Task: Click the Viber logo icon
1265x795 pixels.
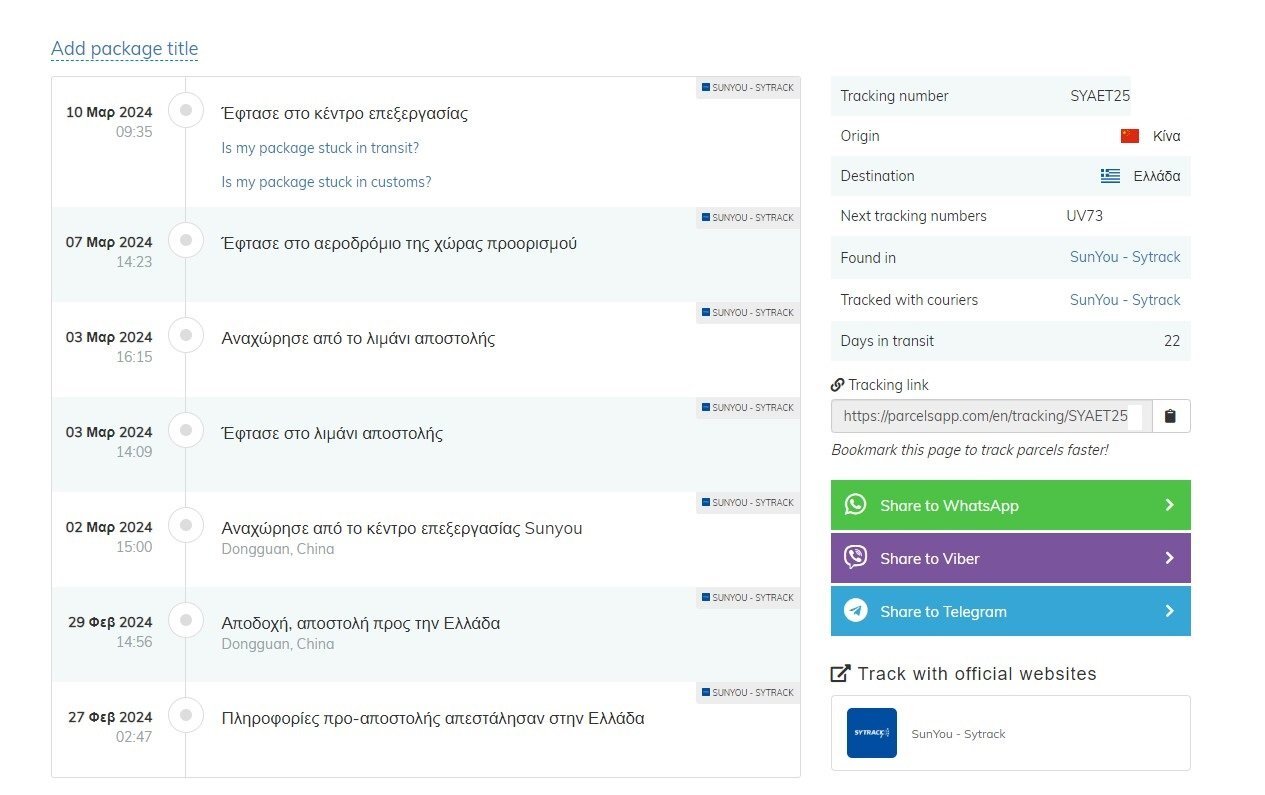Action: [x=855, y=558]
